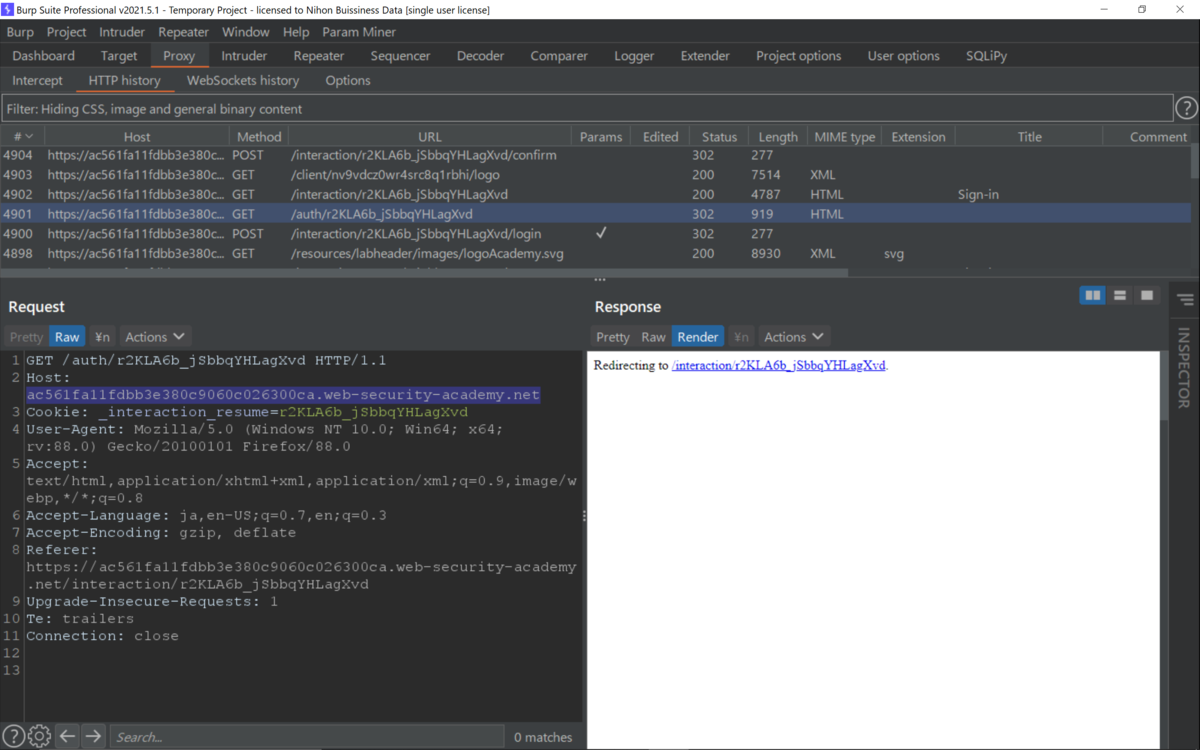Toggle \n newline display in Response pane

click(740, 337)
